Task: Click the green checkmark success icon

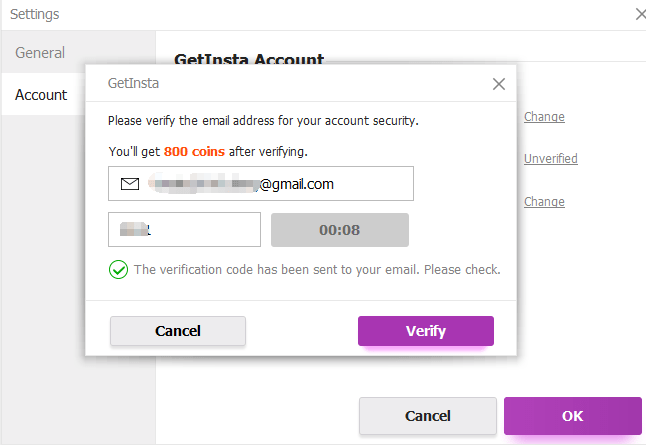Action: [x=118, y=269]
